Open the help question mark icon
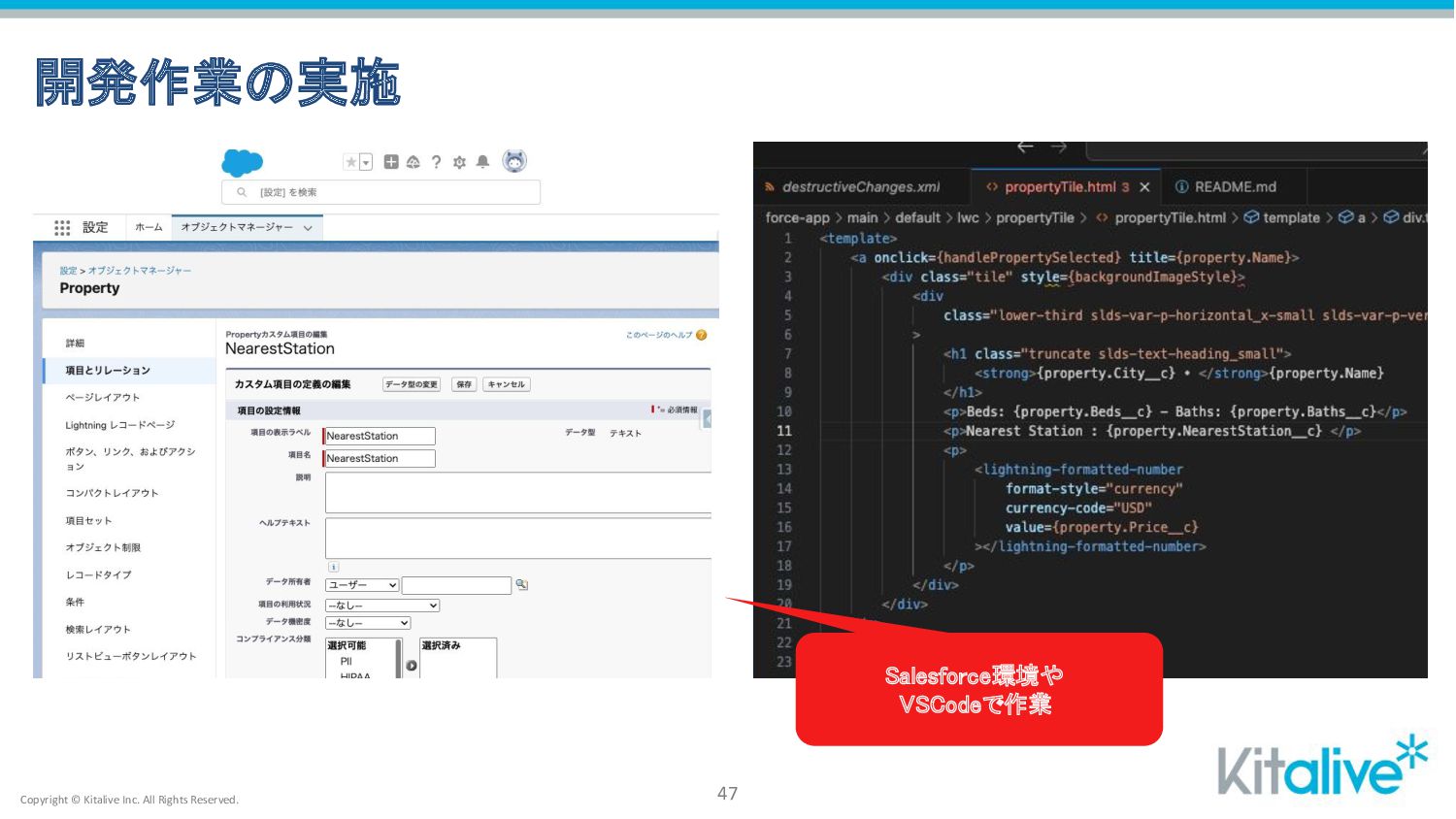The height and width of the screenshot is (819, 1456). click(436, 162)
